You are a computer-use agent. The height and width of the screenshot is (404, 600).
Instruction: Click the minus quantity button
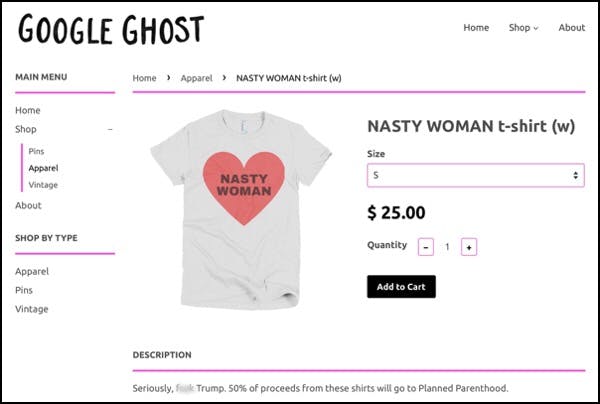coord(426,246)
